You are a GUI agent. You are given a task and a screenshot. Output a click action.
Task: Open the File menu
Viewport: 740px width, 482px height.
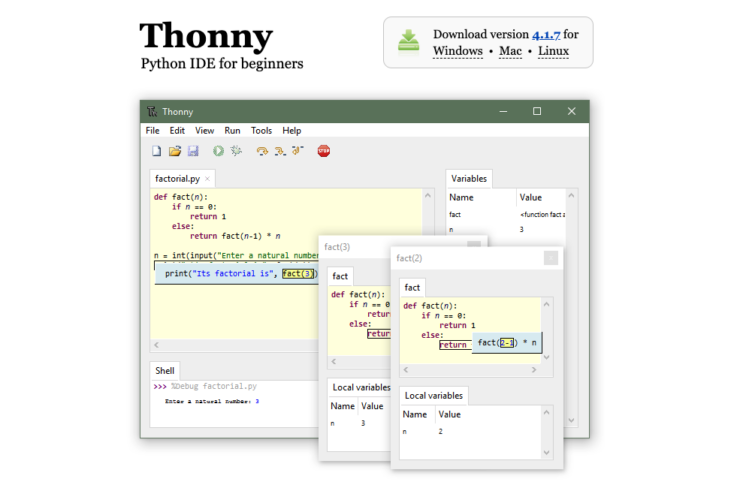(x=152, y=130)
